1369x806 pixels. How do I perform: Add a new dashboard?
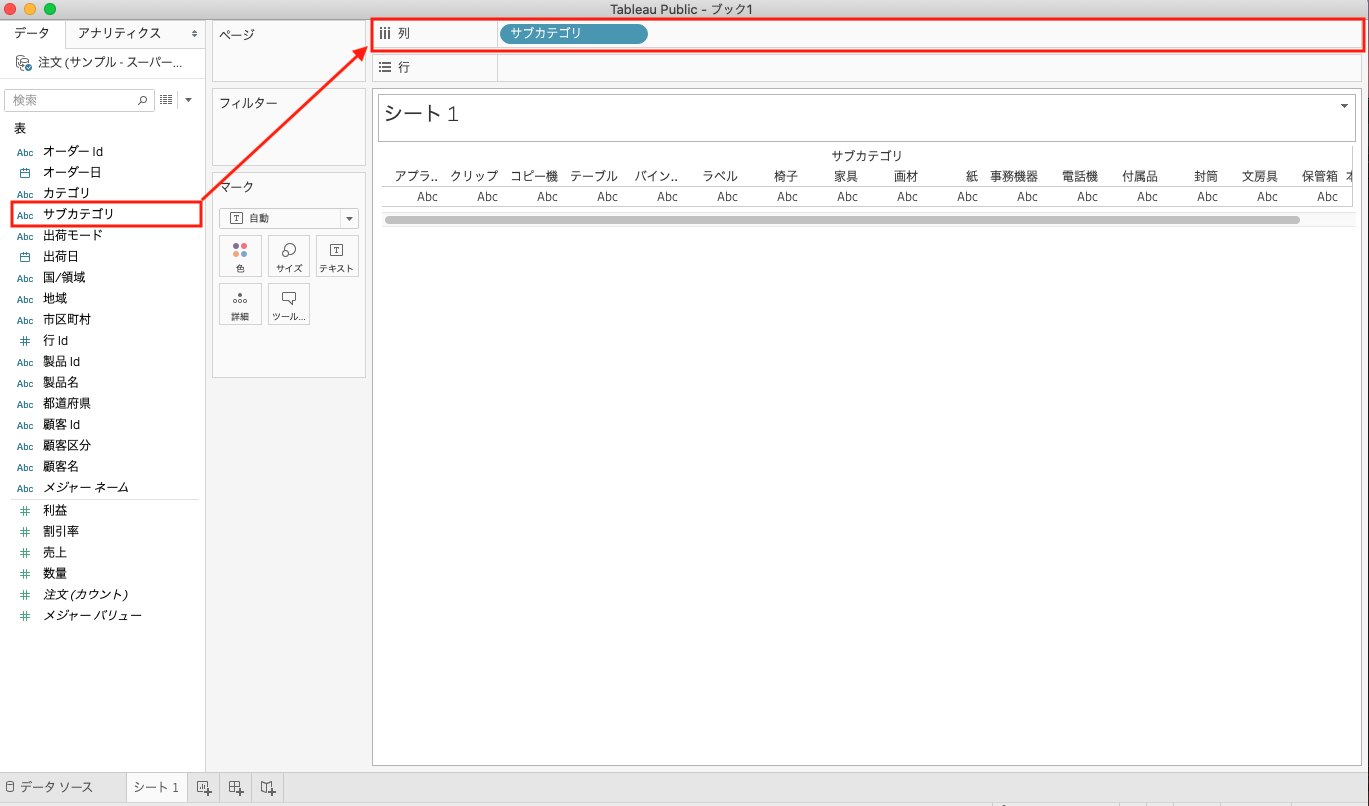[x=236, y=788]
